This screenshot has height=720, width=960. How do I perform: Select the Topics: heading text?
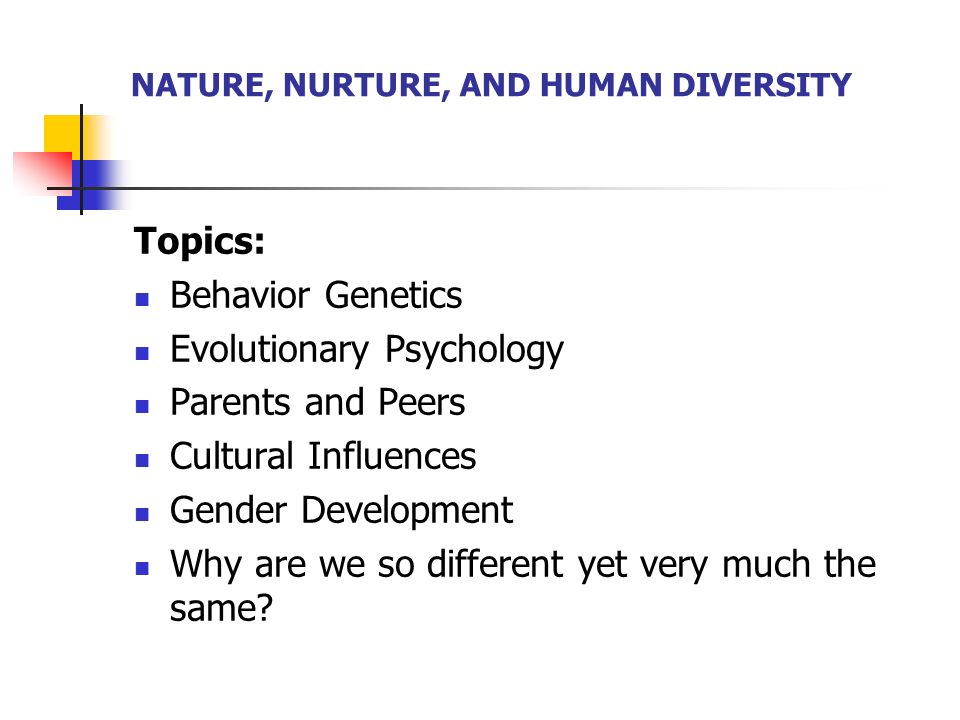tap(200, 241)
